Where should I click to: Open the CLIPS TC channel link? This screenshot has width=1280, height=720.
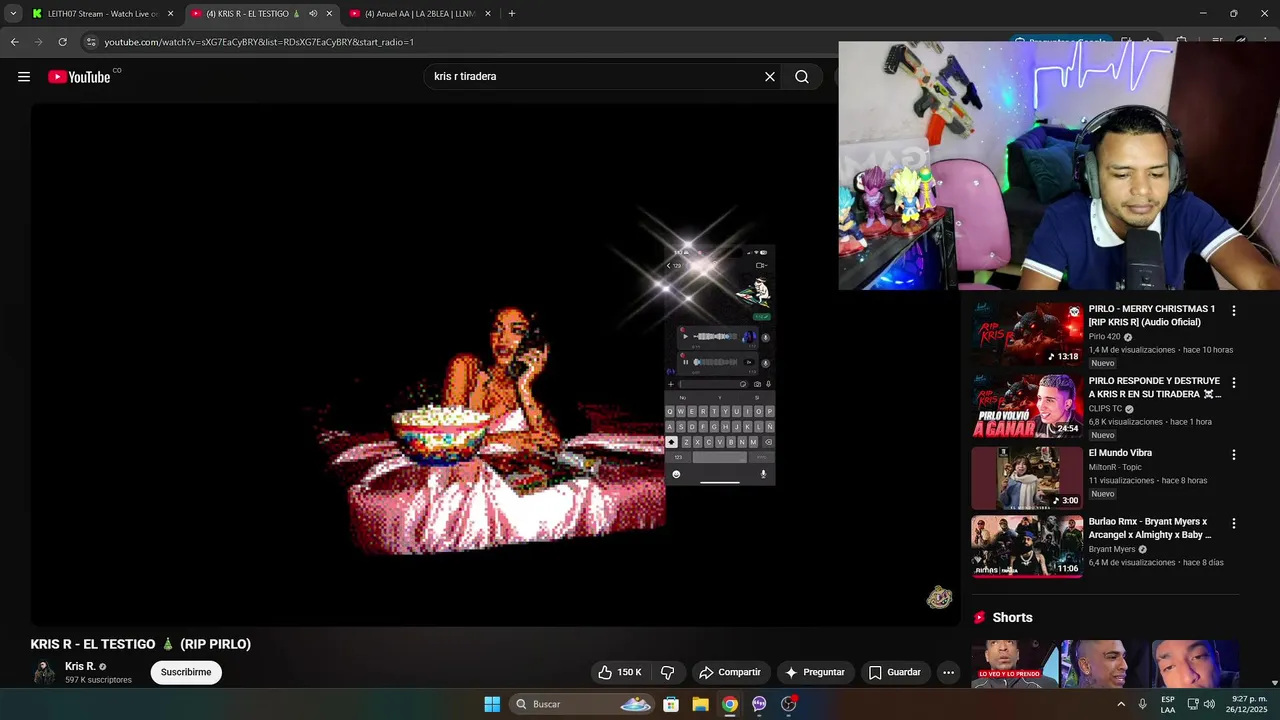[x=1105, y=409]
